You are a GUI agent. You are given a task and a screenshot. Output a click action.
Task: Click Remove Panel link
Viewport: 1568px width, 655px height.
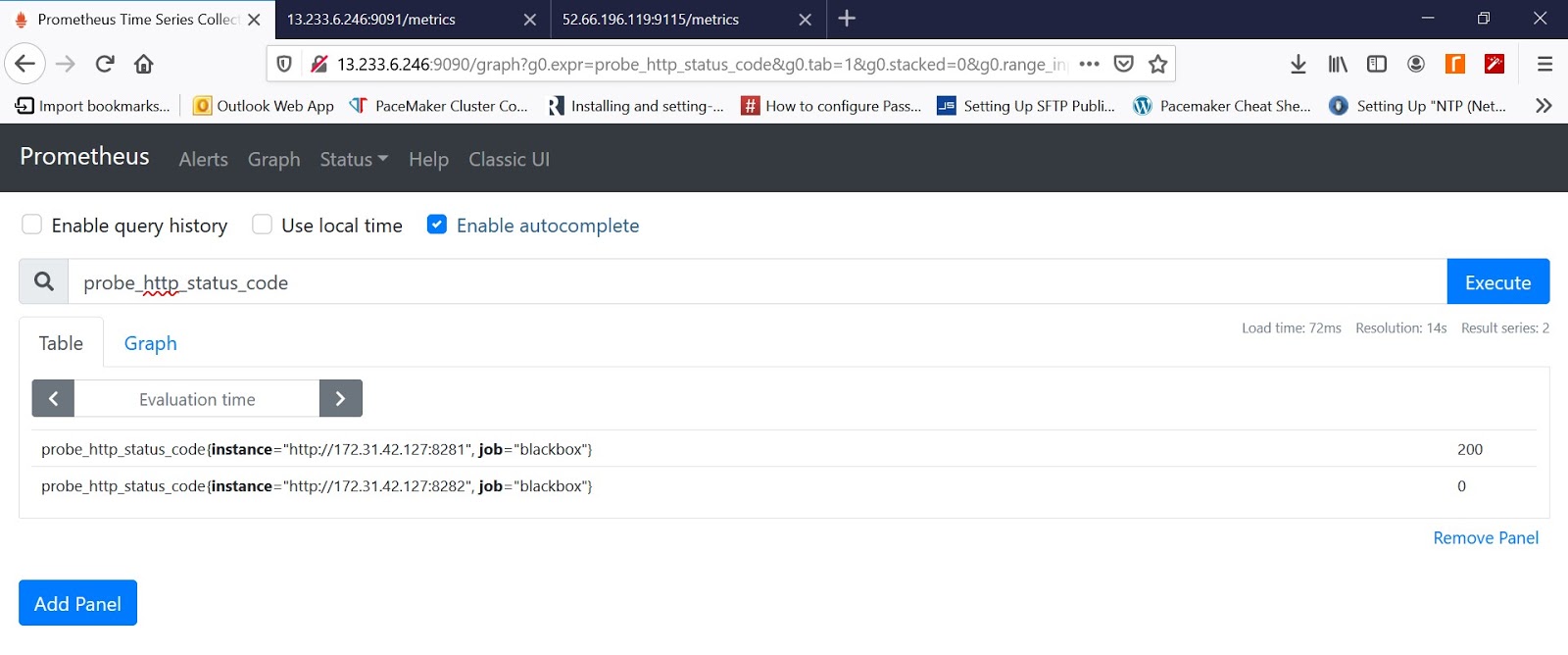1486,537
